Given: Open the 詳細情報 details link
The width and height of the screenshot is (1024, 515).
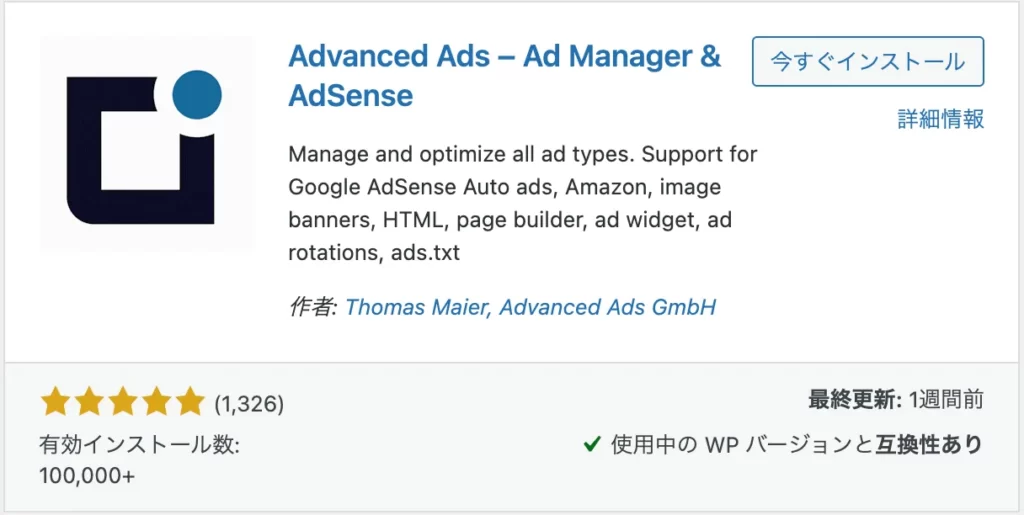Looking at the screenshot, I should pos(940,119).
